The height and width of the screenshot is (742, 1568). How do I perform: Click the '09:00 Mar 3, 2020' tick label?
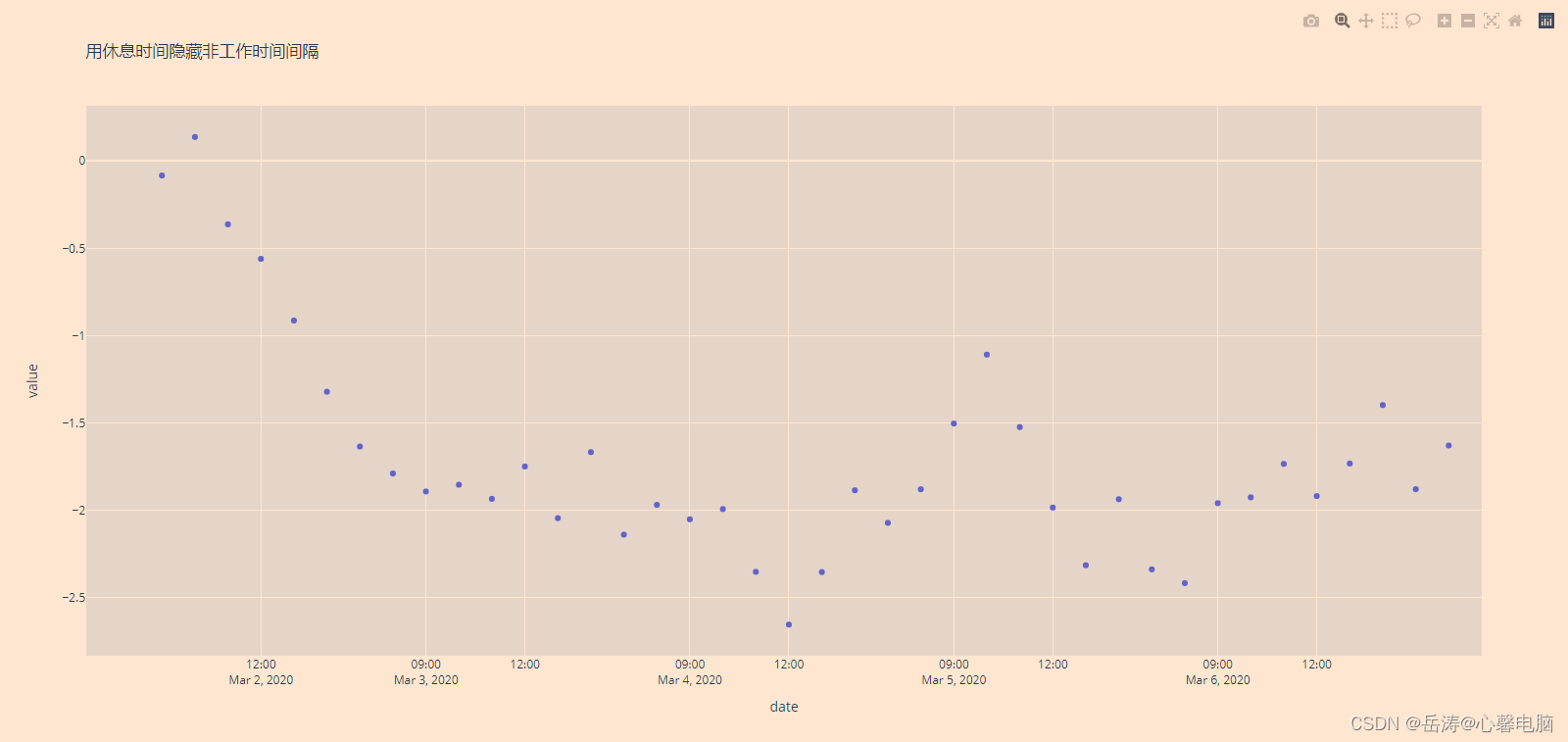point(425,671)
